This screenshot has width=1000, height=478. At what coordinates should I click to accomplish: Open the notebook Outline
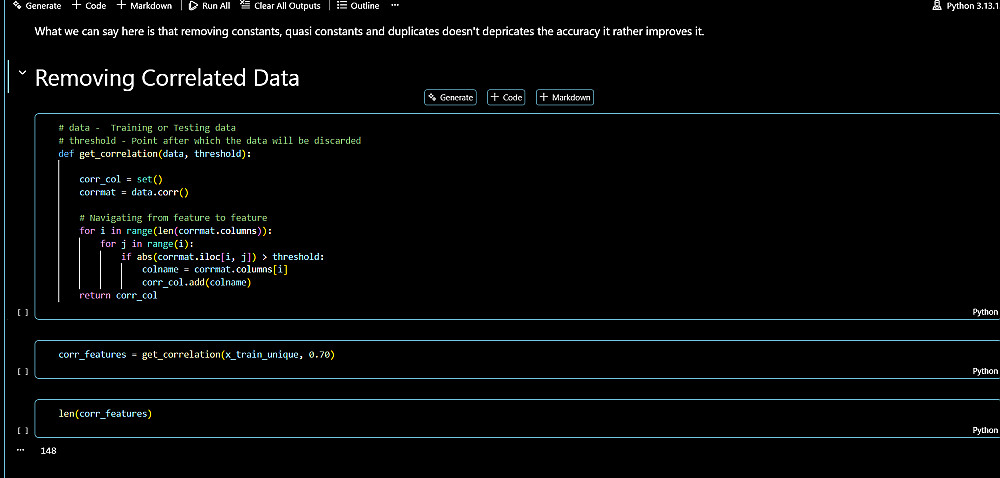point(358,6)
